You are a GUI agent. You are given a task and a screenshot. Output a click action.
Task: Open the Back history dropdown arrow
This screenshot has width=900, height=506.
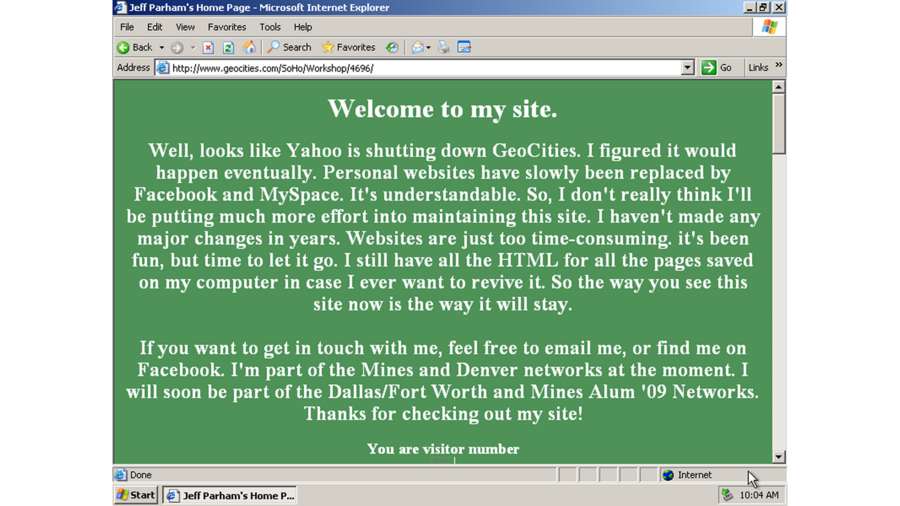[161, 48]
